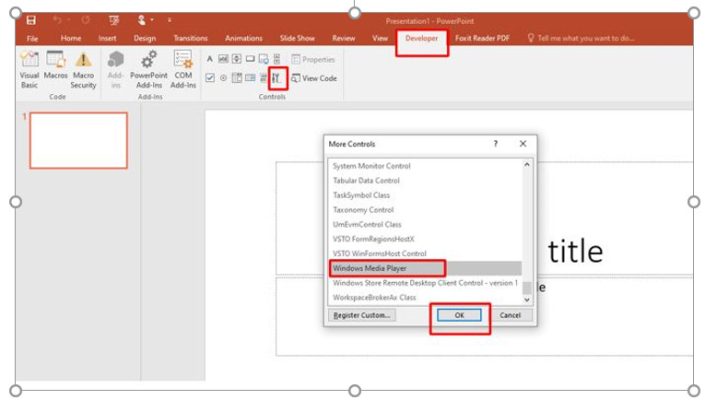Insert a Check Box control
The height and width of the screenshot is (400, 705).
click(210, 78)
